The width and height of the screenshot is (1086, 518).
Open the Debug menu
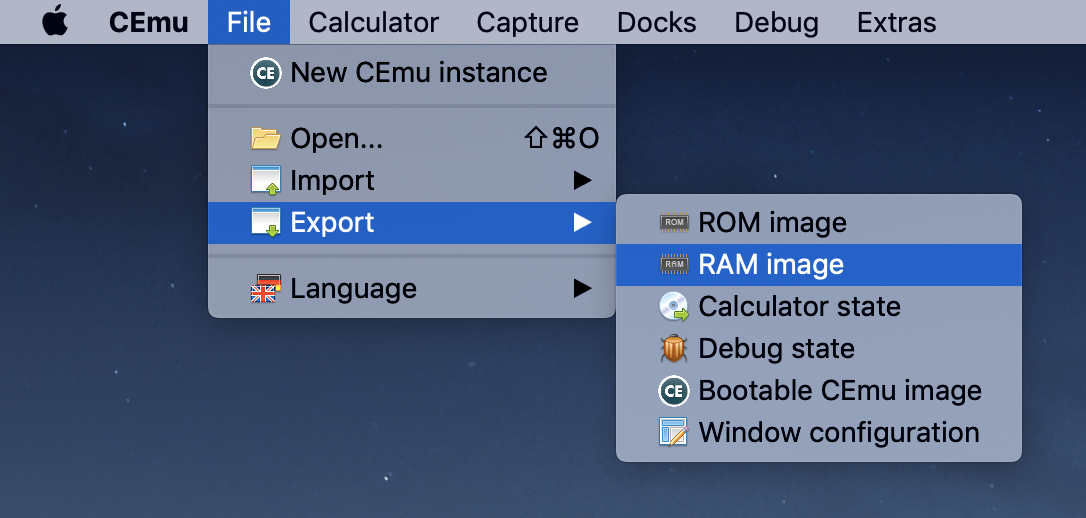pyautogui.click(x=776, y=22)
